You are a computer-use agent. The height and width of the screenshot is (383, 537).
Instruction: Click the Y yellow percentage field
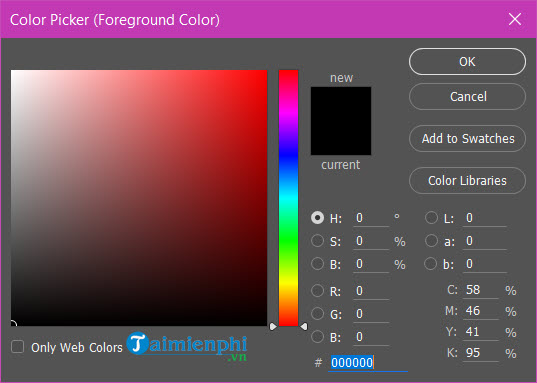[481, 332]
